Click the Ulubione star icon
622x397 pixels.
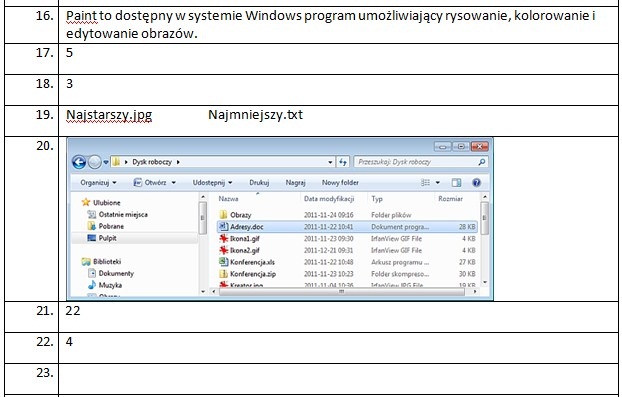pos(86,202)
